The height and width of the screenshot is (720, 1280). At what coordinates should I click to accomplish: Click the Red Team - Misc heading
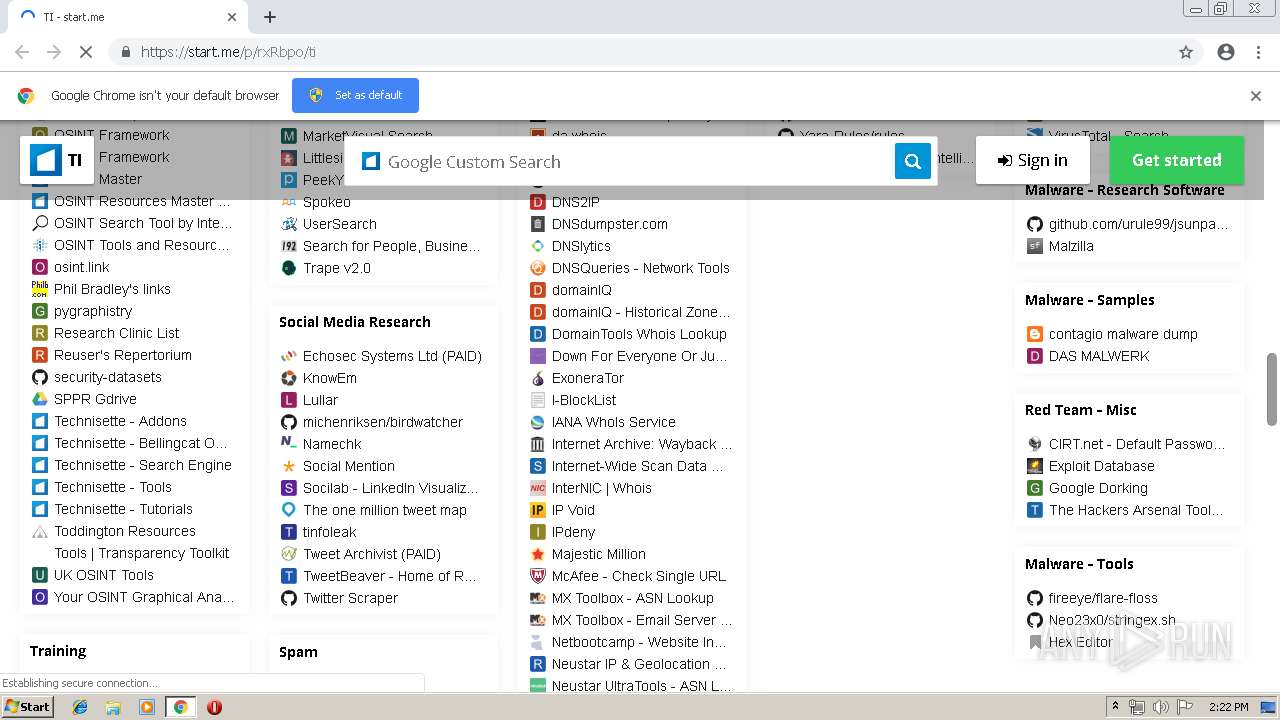click(1081, 410)
